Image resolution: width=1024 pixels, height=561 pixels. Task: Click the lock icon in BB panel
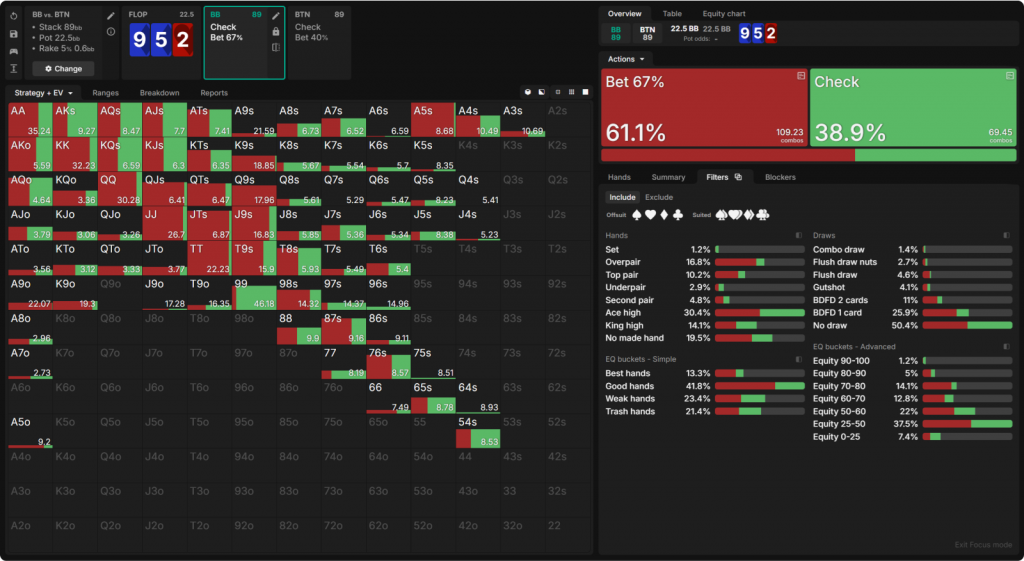click(276, 32)
